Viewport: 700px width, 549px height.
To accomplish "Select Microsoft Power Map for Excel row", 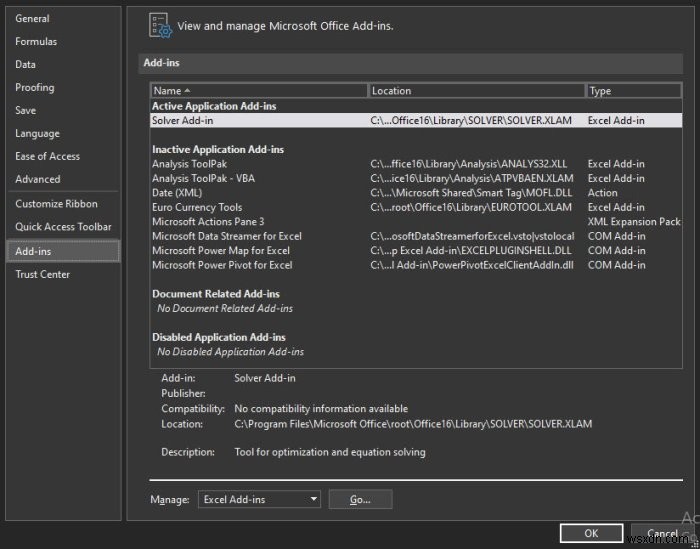I will click(416, 250).
